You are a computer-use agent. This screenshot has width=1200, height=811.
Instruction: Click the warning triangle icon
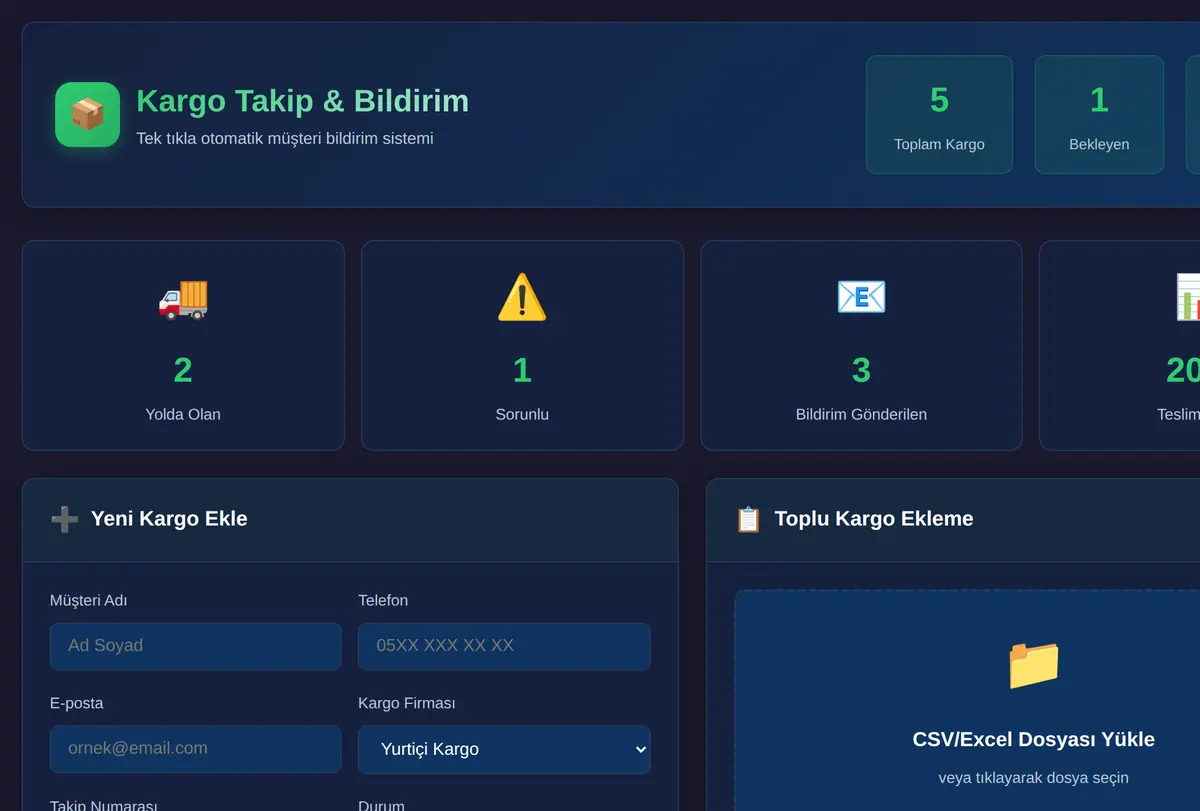click(522, 297)
